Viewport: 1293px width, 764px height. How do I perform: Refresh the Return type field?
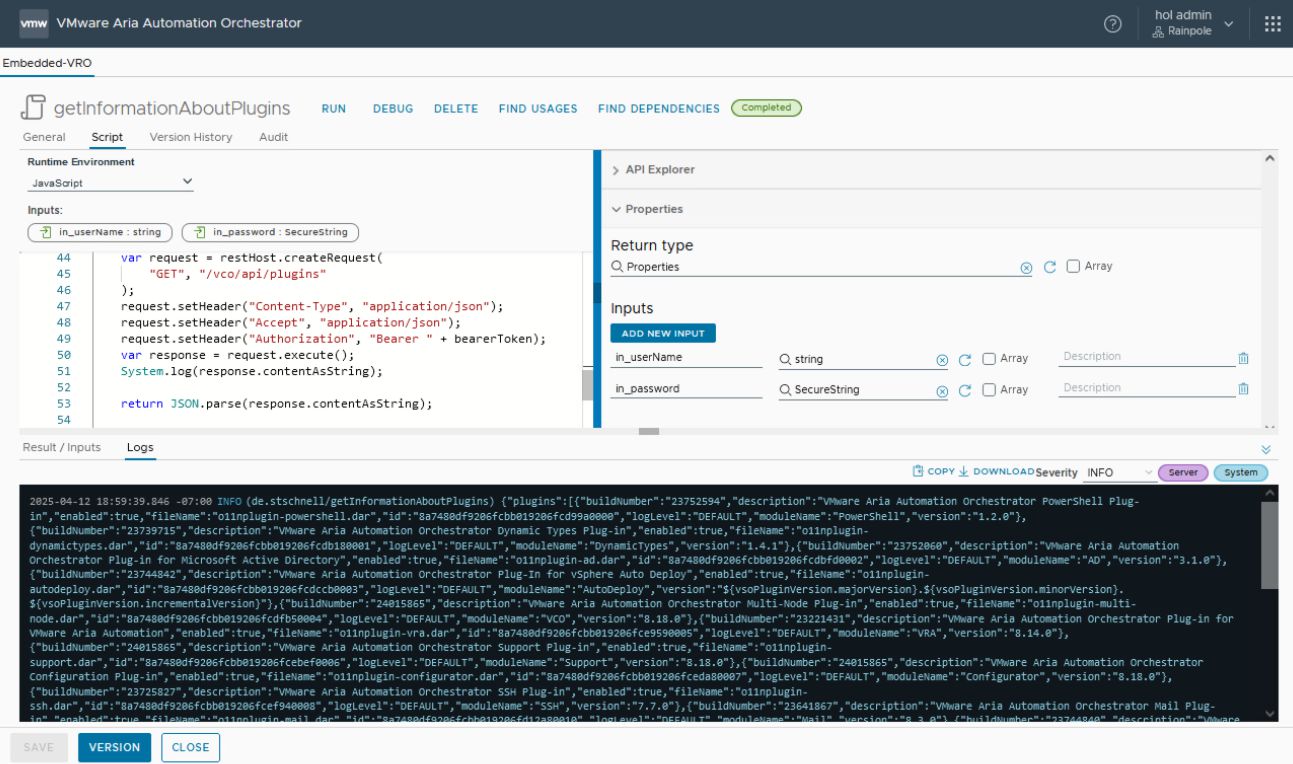tap(1049, 267)
